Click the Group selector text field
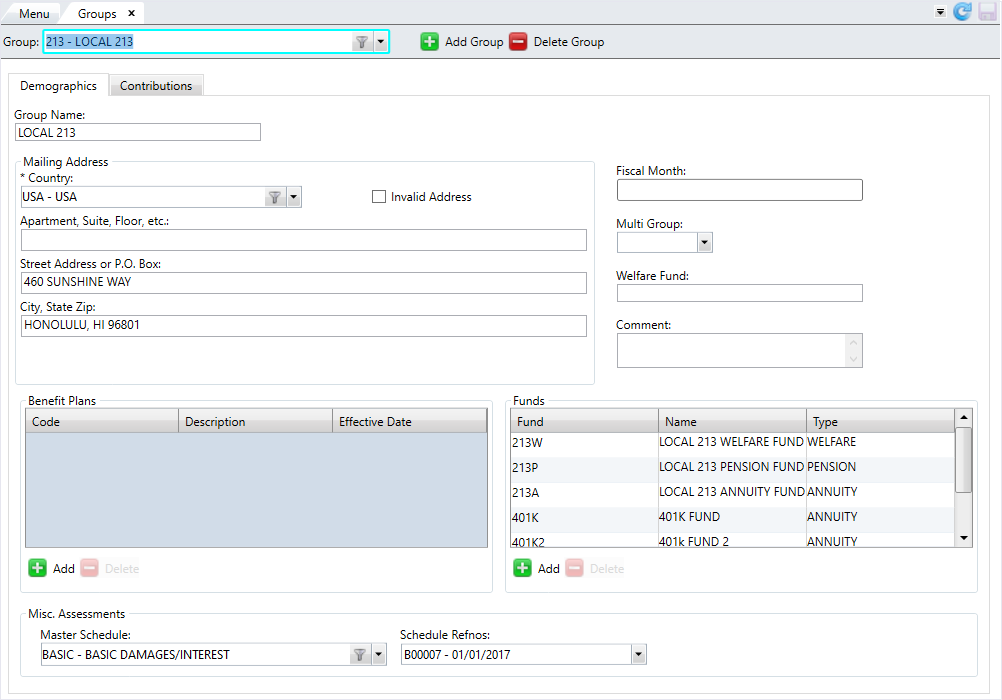Viewport: 1002px width, 700px height. 198,42
